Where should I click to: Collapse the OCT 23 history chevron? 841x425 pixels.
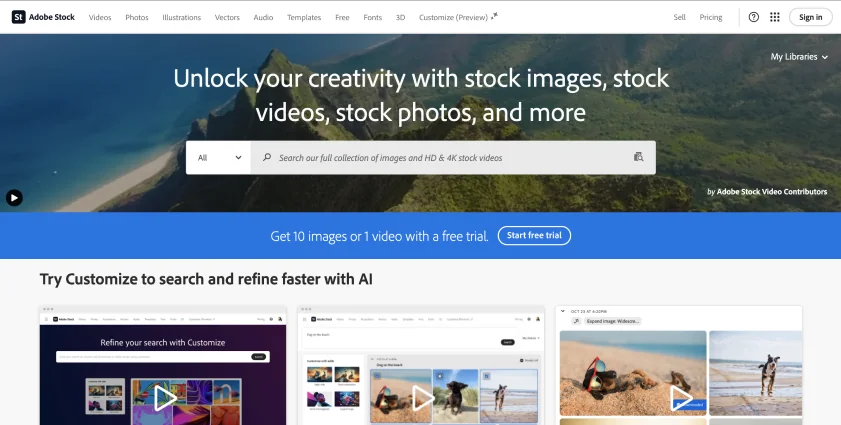click(x=563, y=311)
